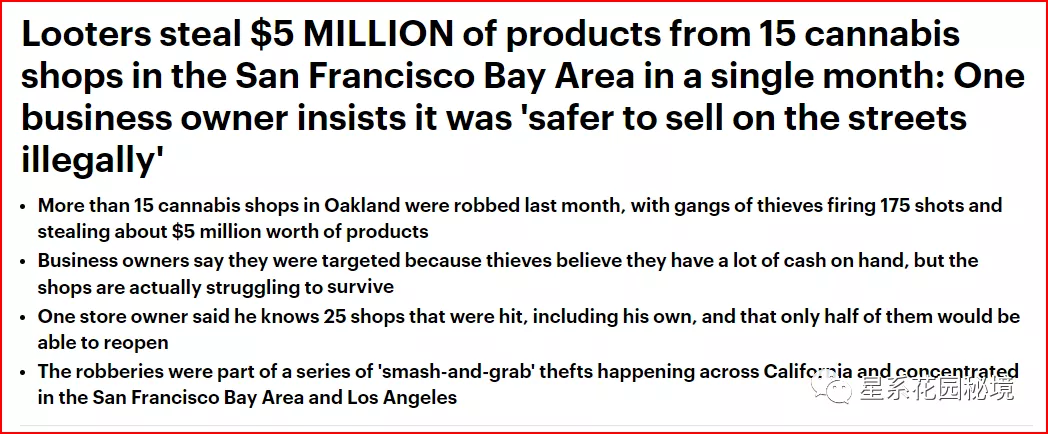Click "Los Angeles" in the last bullet
This screenshot has width=1048, height=434.
pyautogui.click(x=410, y=398)
